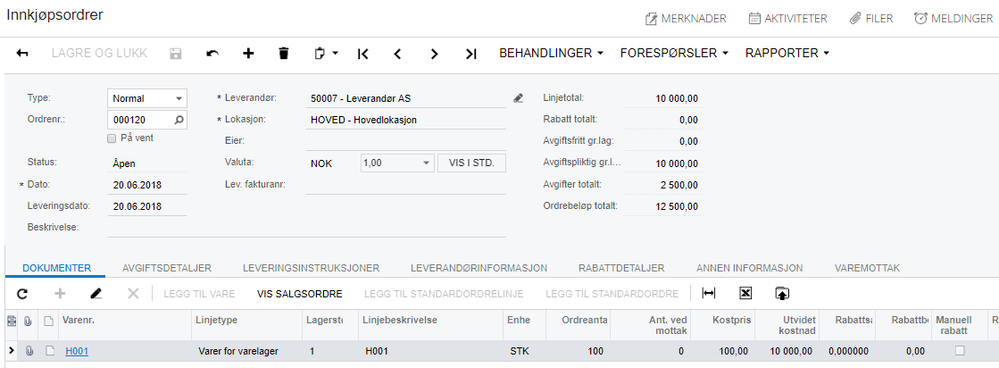This screenshot has height=368, width=999.
Task: Switch to the AVGIFTSDETALJER tab
Action: point(167,268)
